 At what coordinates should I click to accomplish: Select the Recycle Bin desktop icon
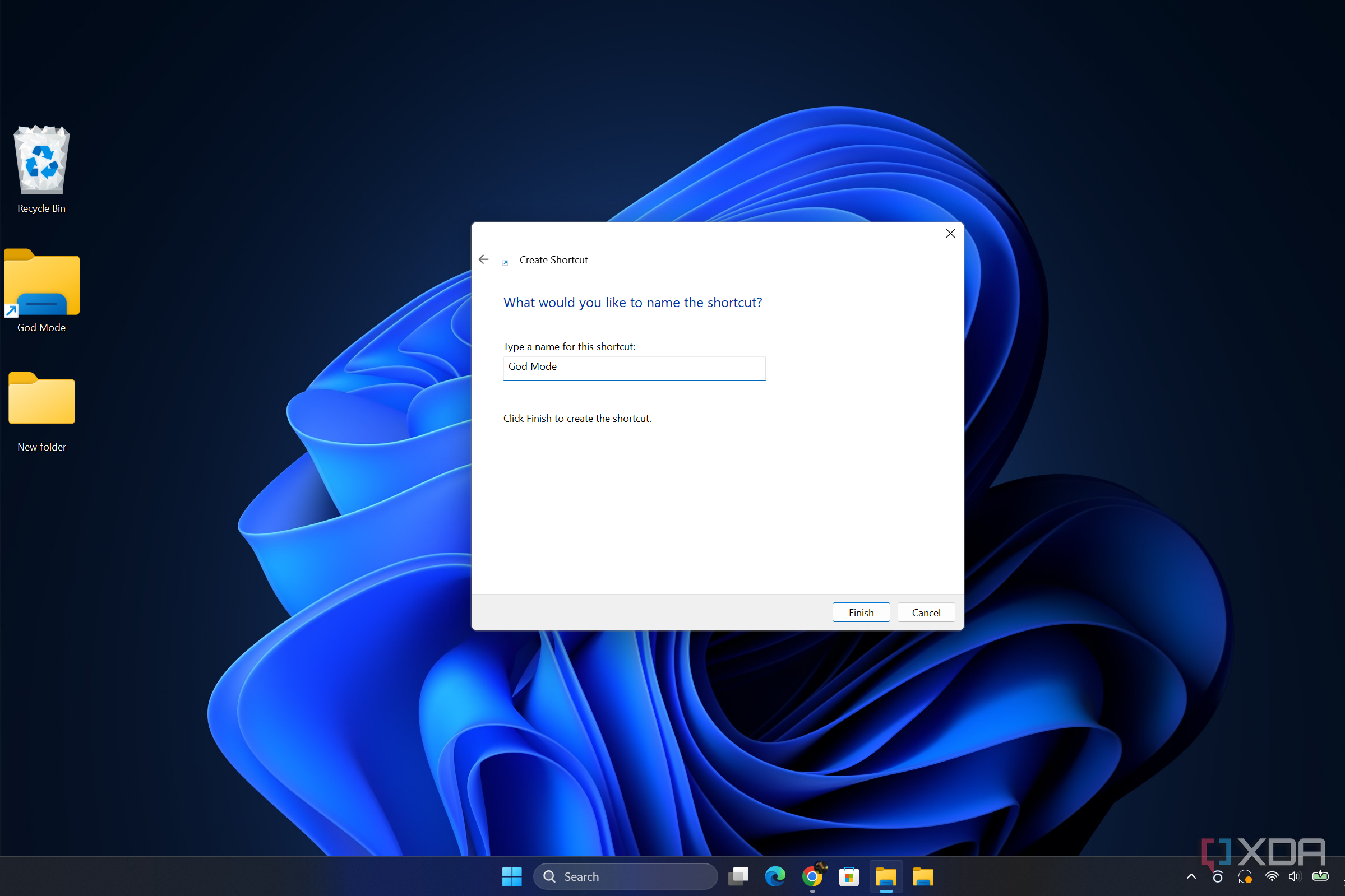pyautogui.click(x=41, y=170)
